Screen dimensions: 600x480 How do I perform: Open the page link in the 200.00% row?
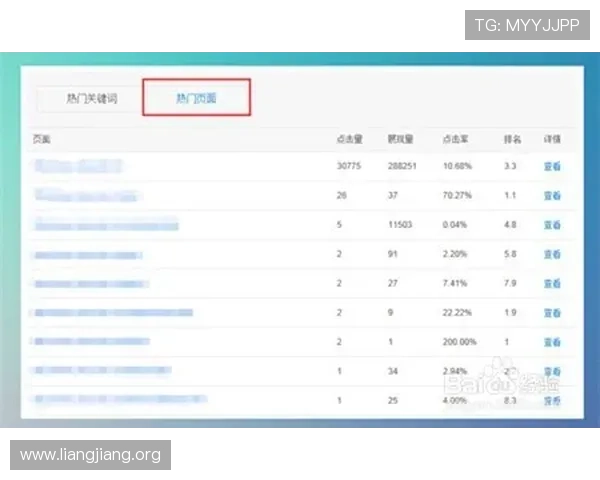tap(91, 341)
